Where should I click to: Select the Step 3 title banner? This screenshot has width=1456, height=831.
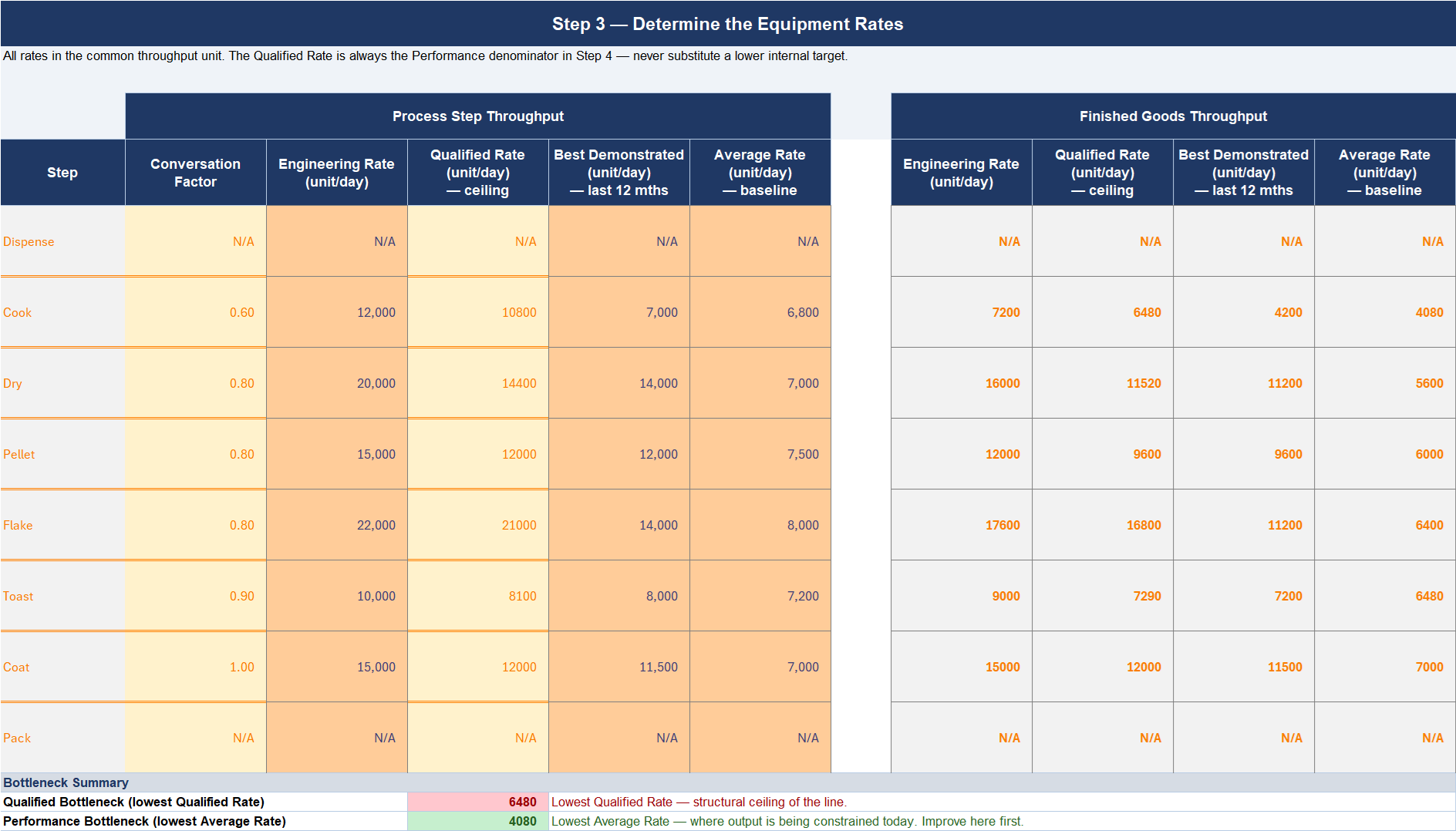(728, 24)
